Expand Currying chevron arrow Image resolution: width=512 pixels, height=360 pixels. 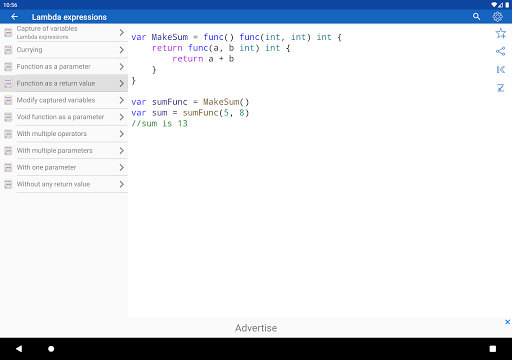[122, 50]
